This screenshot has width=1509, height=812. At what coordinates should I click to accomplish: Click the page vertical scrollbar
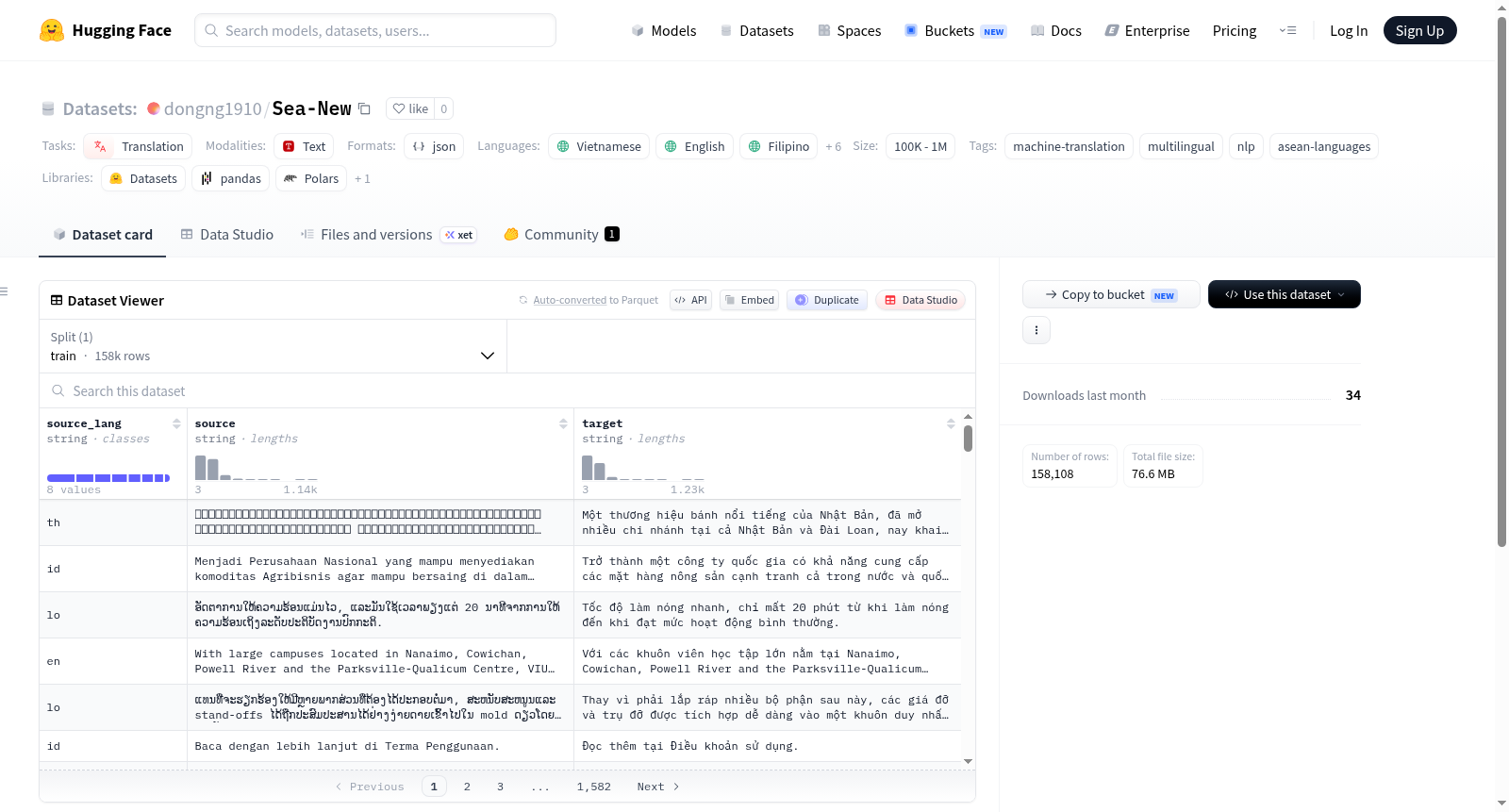(x=1501, y=281)
